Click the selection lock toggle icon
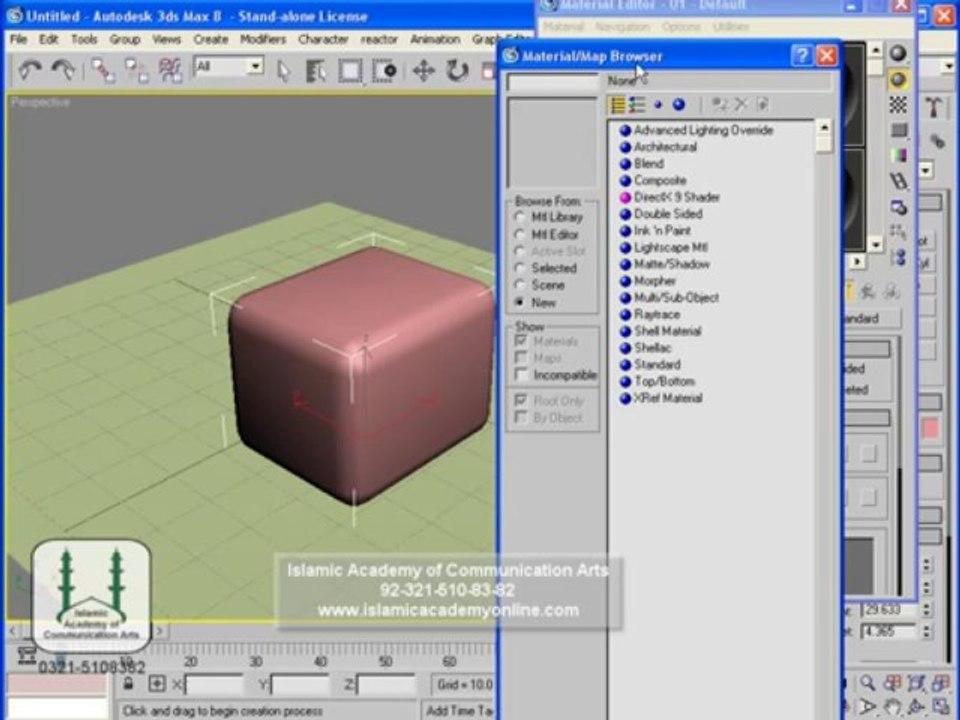 pos(128,684)
